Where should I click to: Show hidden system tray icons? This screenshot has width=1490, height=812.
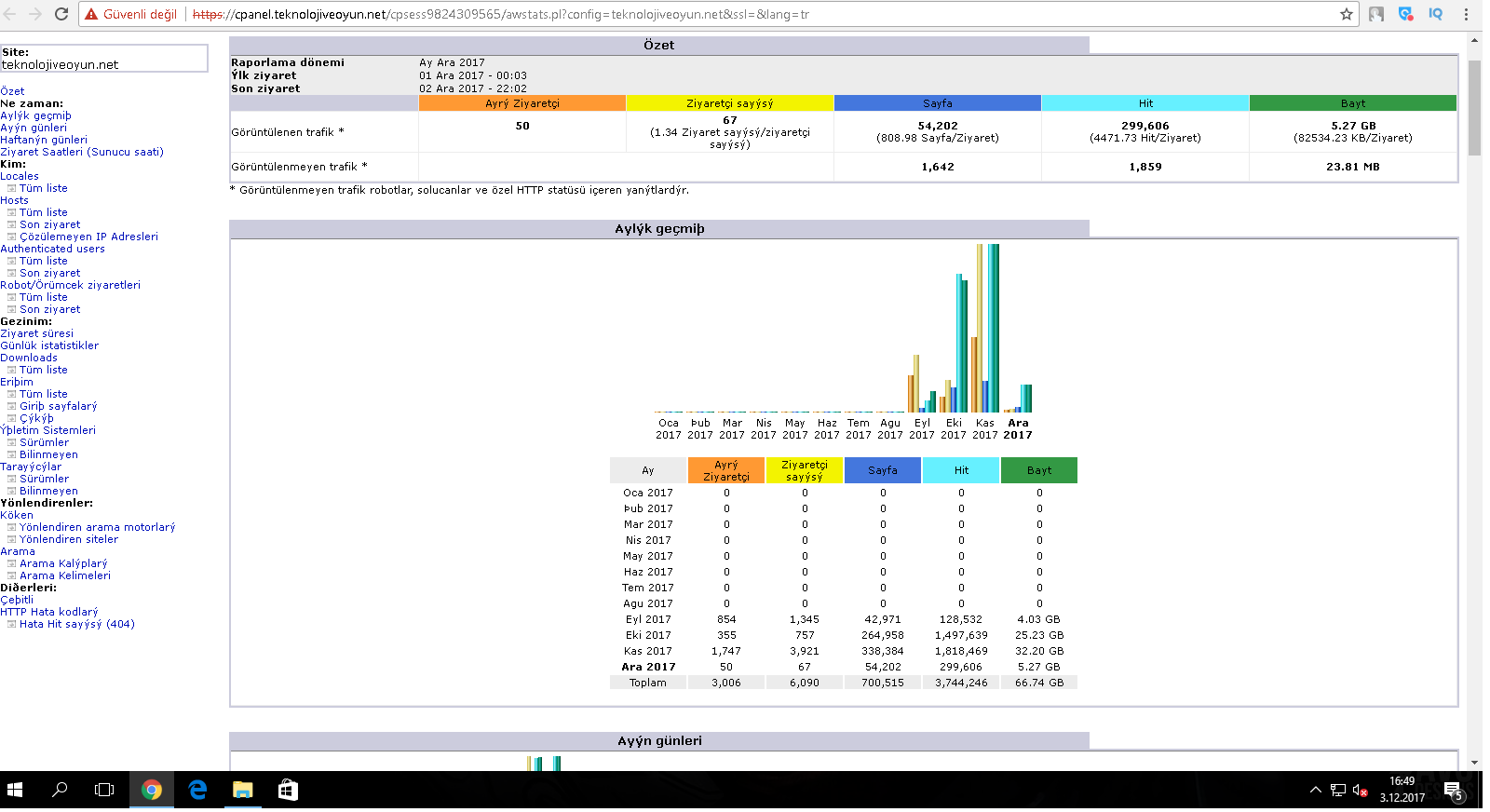(1315, 790)
